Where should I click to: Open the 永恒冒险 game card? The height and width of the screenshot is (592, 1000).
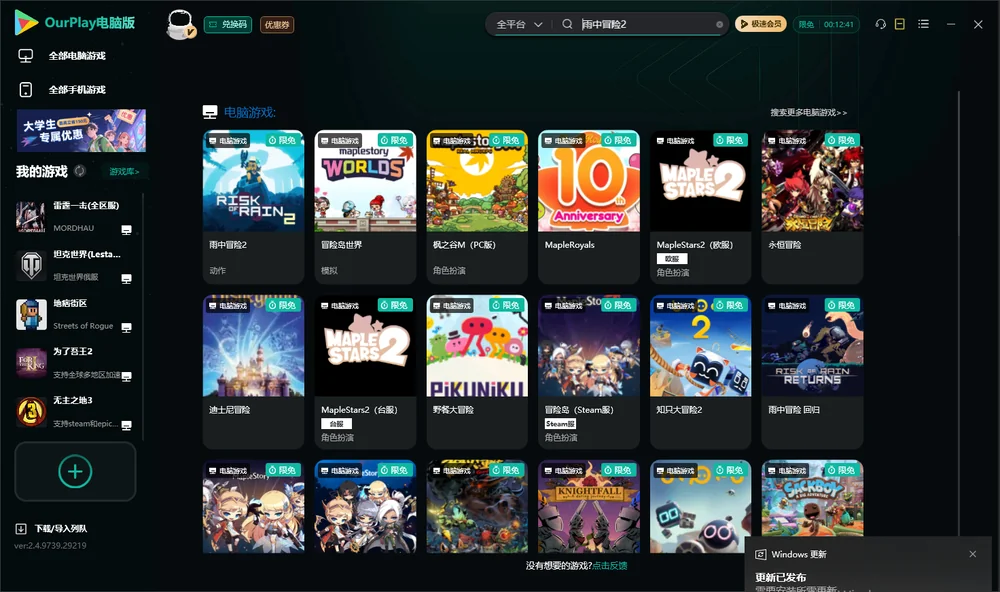click(x=812, y=207)
